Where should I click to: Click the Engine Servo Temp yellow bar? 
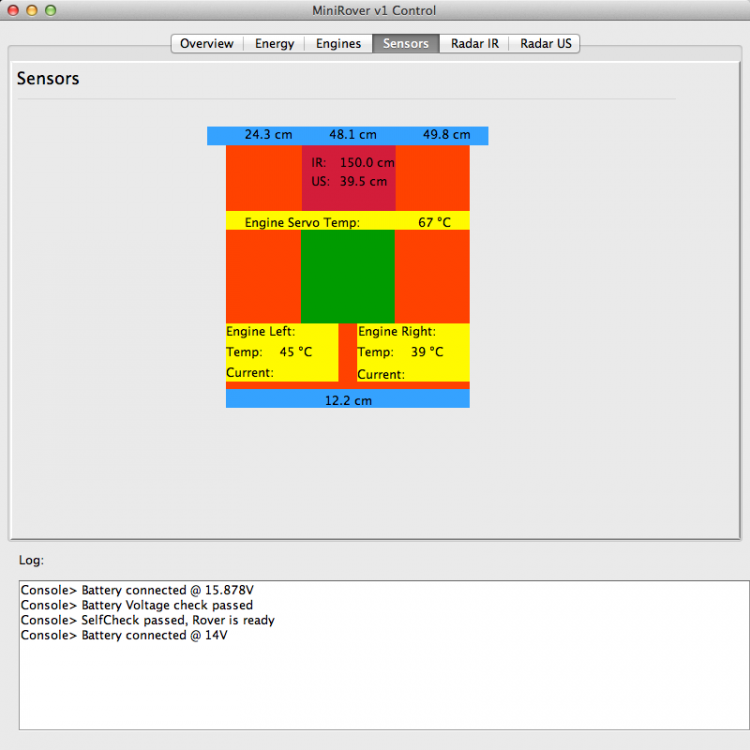tap(347, 222)
